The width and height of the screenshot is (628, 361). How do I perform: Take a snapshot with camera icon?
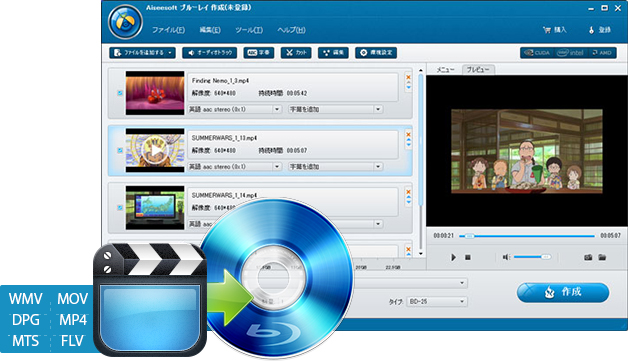click(x=588, y=257)
